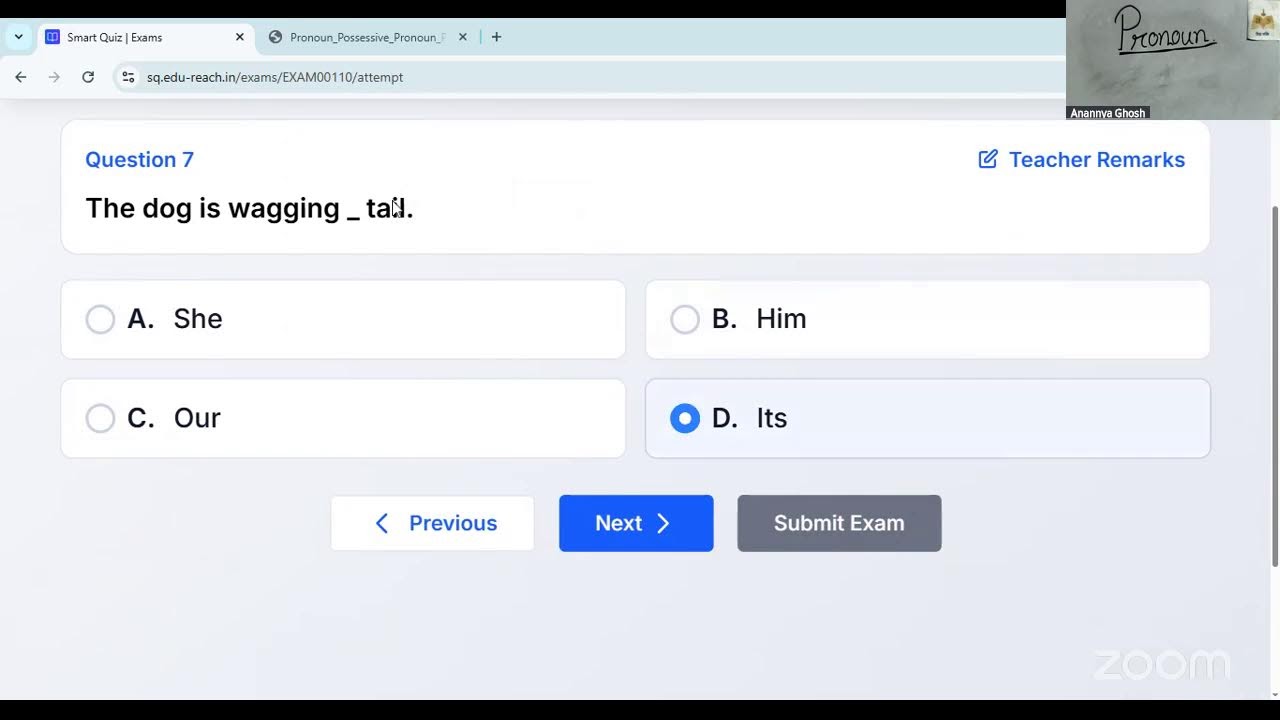Select option A radio button for She
The image size is (1280, 720).
click(x=100, y=319)
